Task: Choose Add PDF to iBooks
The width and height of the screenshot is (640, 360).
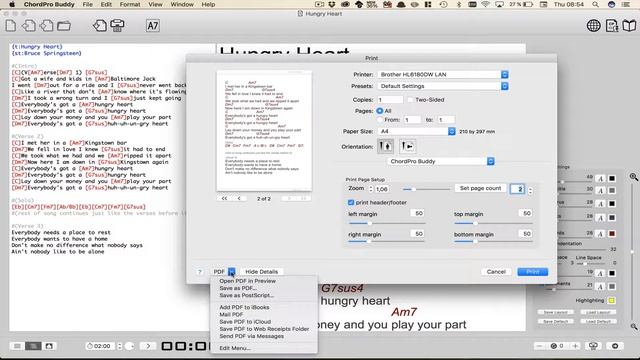Action: [244, 307]
